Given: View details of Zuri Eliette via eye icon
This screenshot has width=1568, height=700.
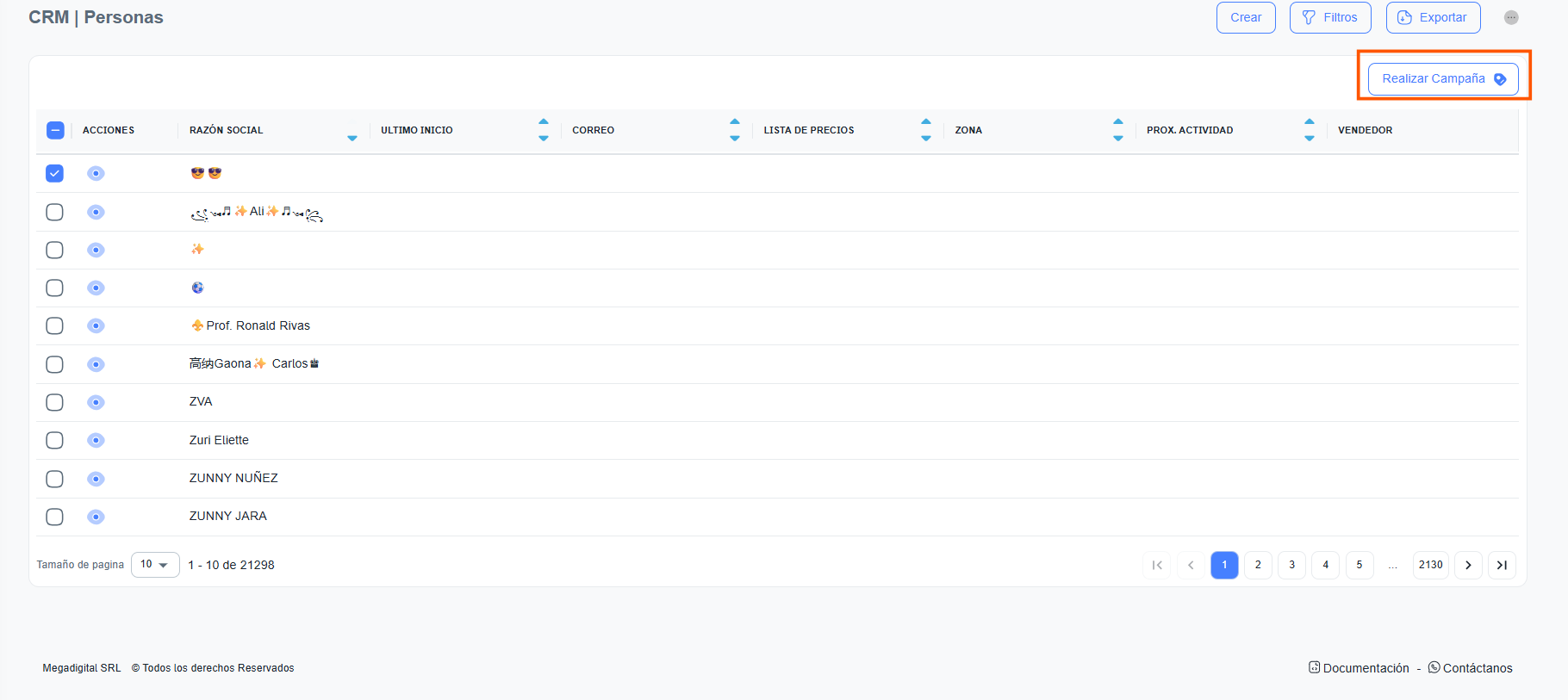Looking at the screenshot, I should pos(96,440).
